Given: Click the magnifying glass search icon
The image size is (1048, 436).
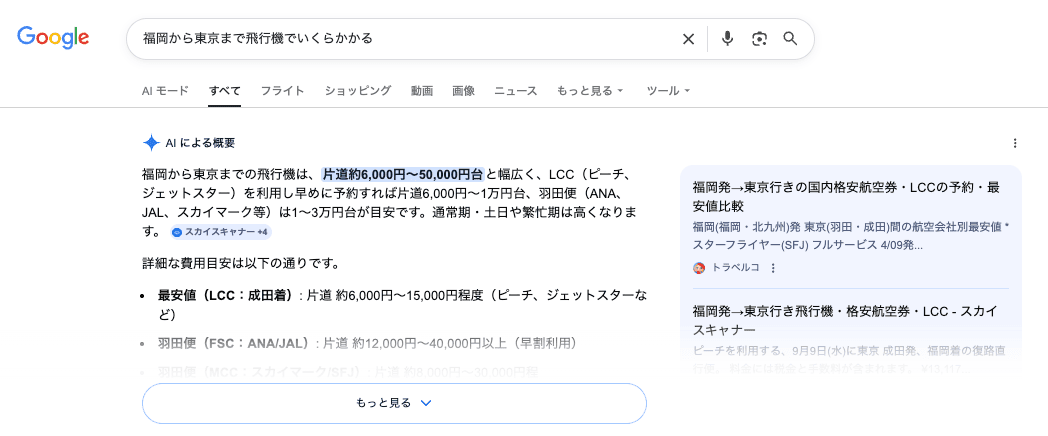Looking at the screenshot, I should click(x=790, y=39).
